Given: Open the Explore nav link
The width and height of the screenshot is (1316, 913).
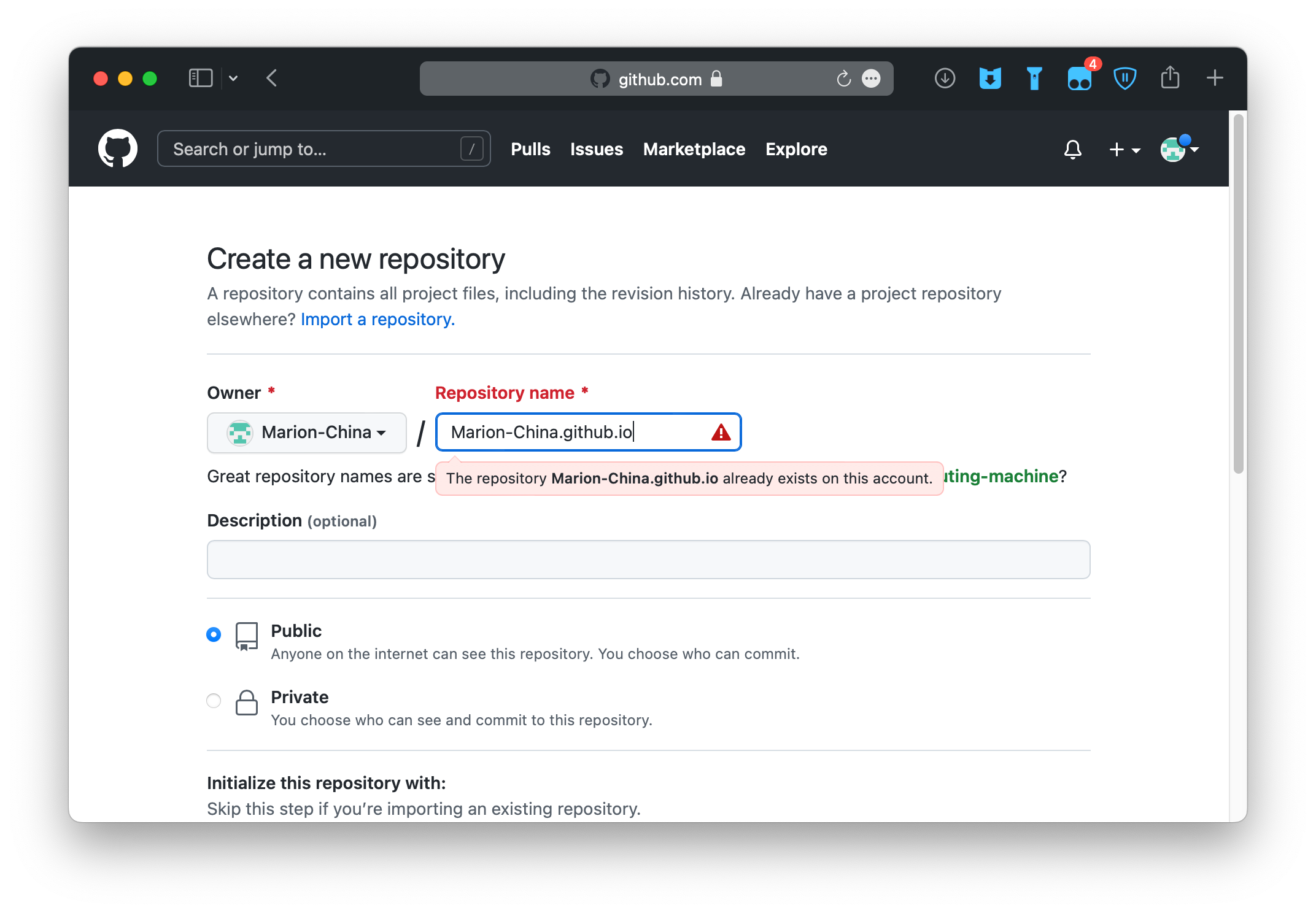Looking at the screenshot, I should click(x=796, y=149).
